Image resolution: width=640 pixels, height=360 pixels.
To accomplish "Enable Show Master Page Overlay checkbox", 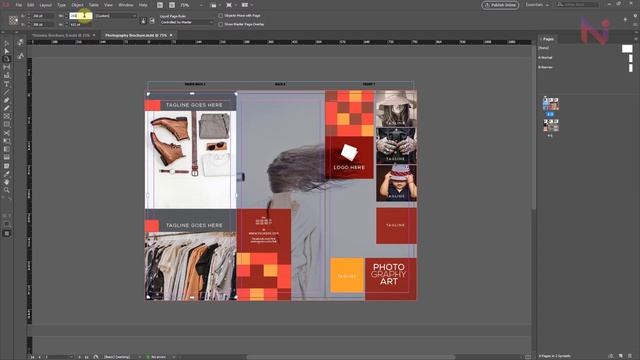I will click(x=221, y=24).
